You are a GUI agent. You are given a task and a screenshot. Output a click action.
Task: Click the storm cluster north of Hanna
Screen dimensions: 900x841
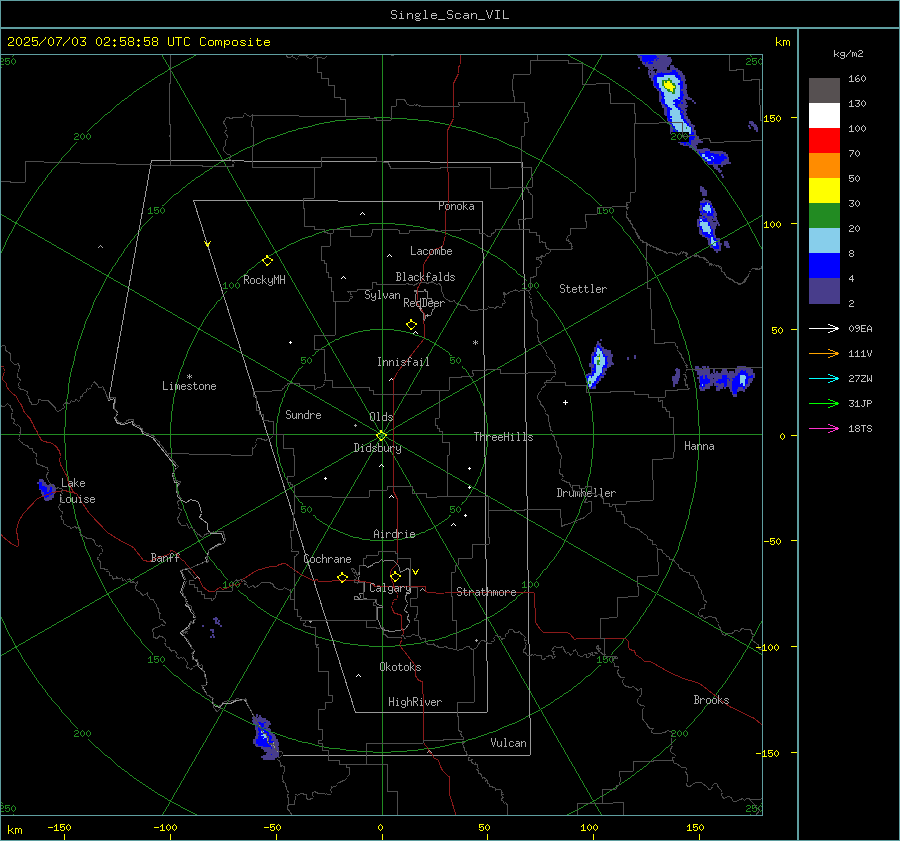724,379
